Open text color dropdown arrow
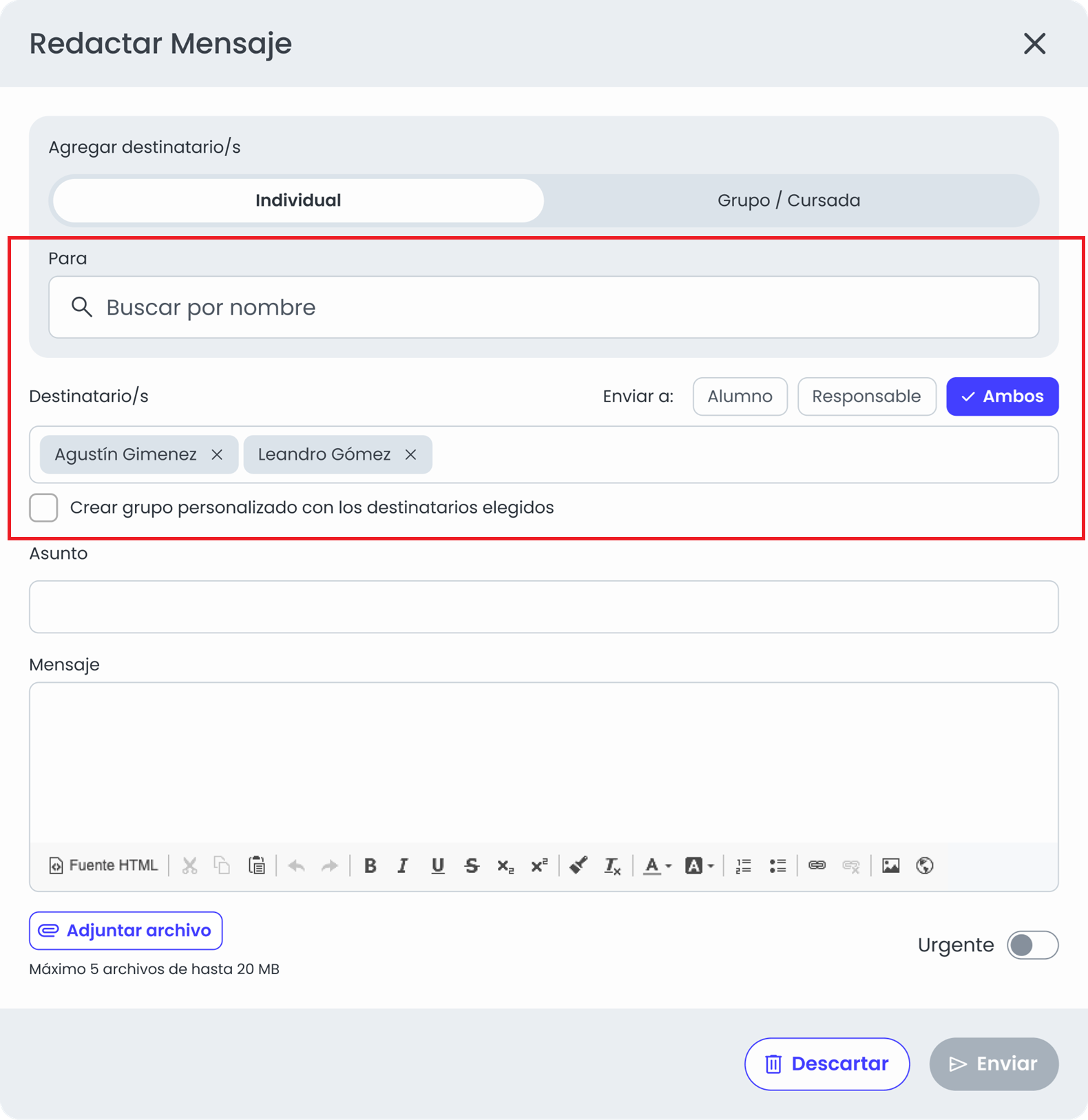Viewport: 1088px width, 1120px height. click(x=669, y=866)
